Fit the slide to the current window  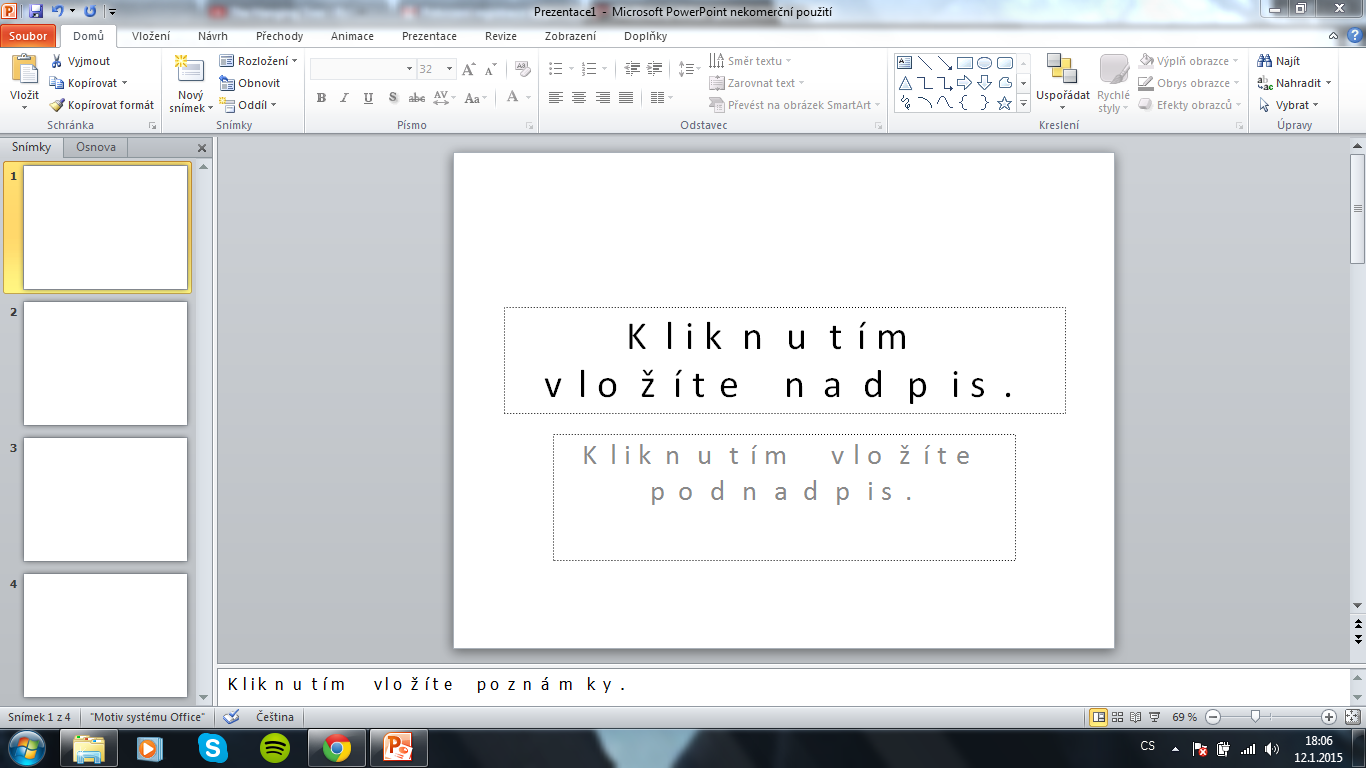tap(1353, 717)
